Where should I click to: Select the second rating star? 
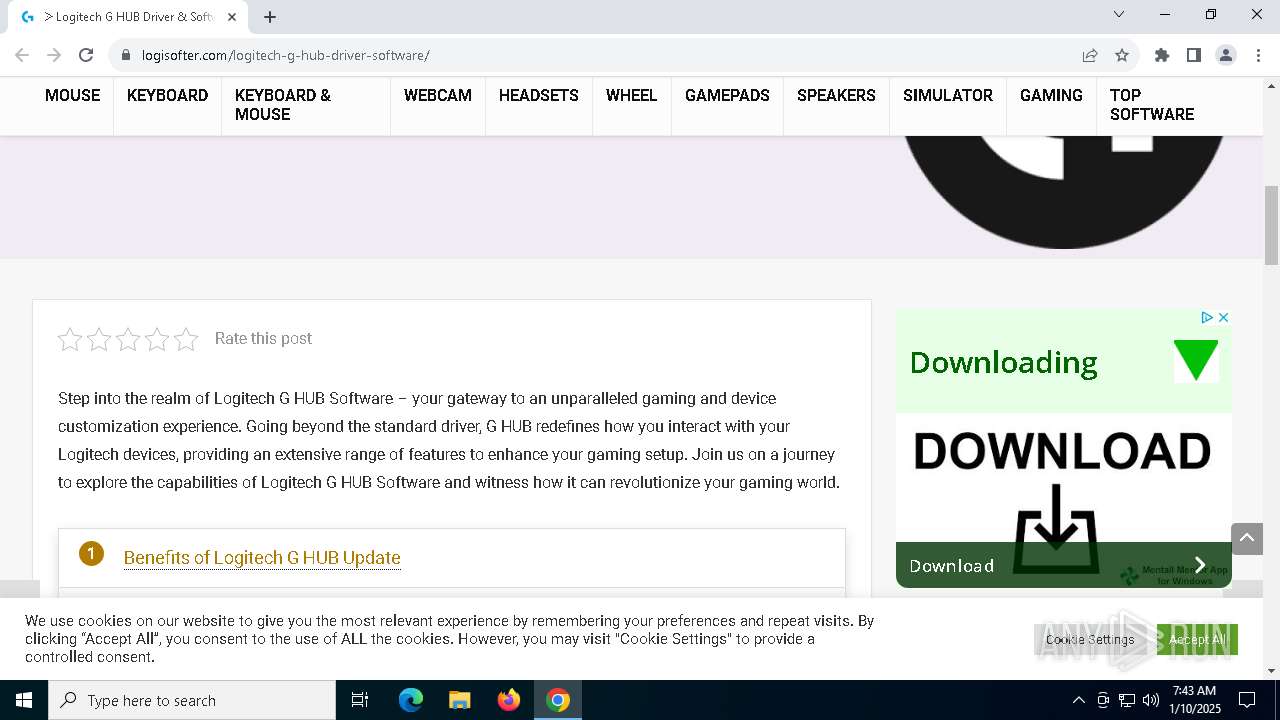99,339
